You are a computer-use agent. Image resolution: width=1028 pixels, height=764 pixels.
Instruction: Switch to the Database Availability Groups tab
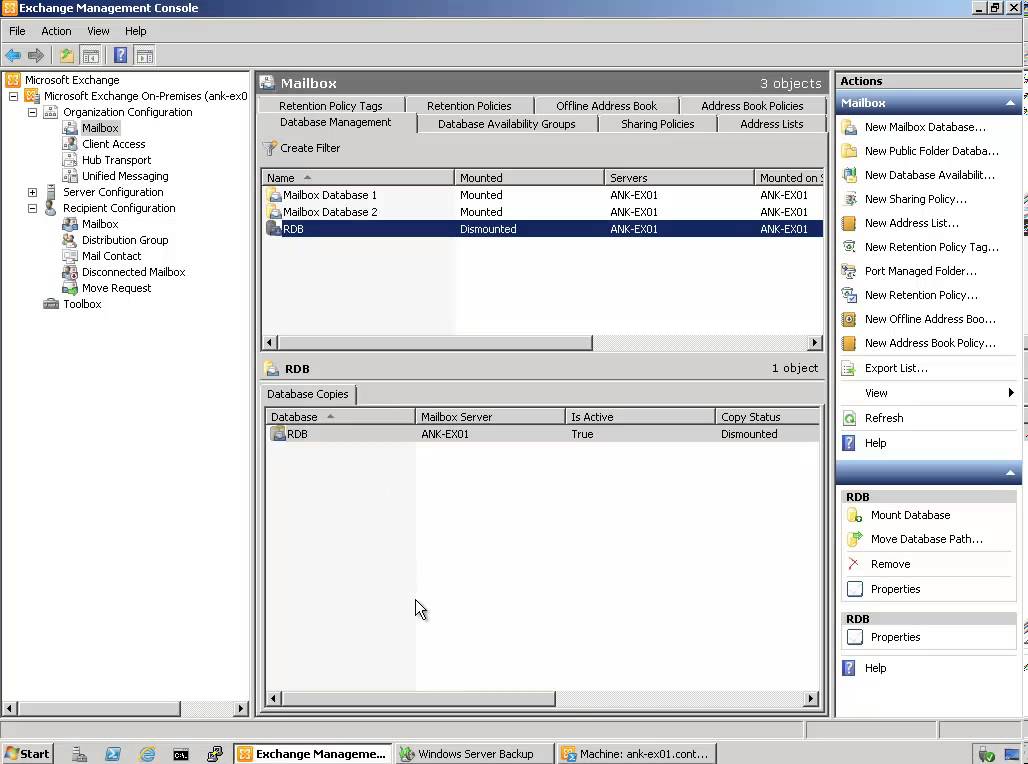tap(507, 124)
